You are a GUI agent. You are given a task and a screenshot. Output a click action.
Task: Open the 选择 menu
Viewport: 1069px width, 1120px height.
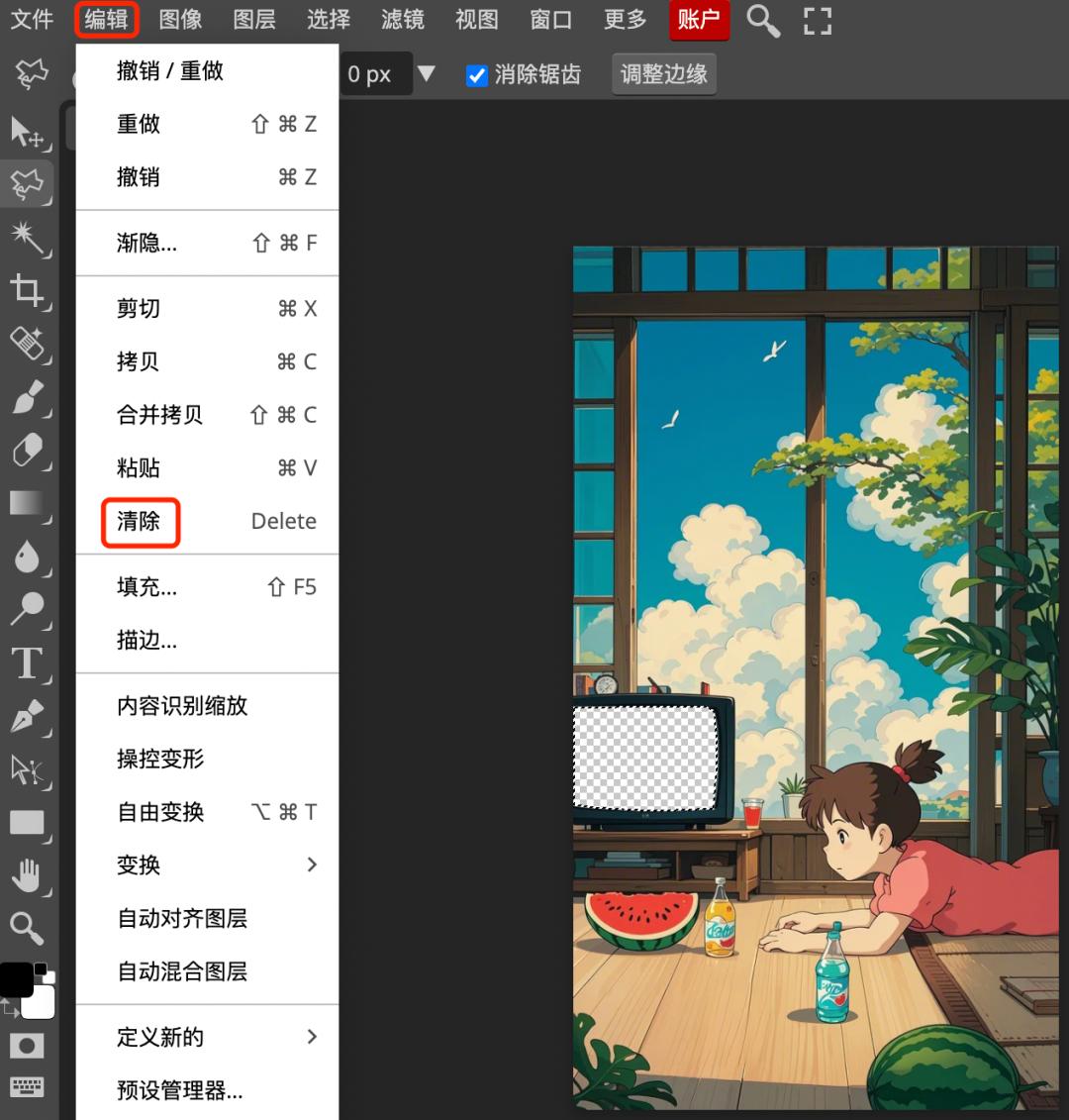(x=329, y=19)
